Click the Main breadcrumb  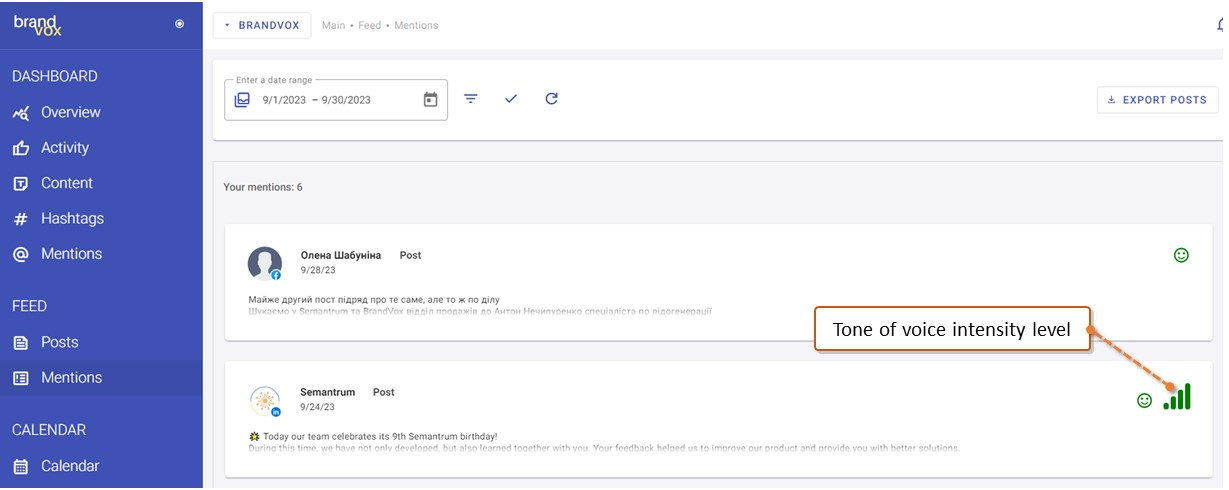pos(333,25)
